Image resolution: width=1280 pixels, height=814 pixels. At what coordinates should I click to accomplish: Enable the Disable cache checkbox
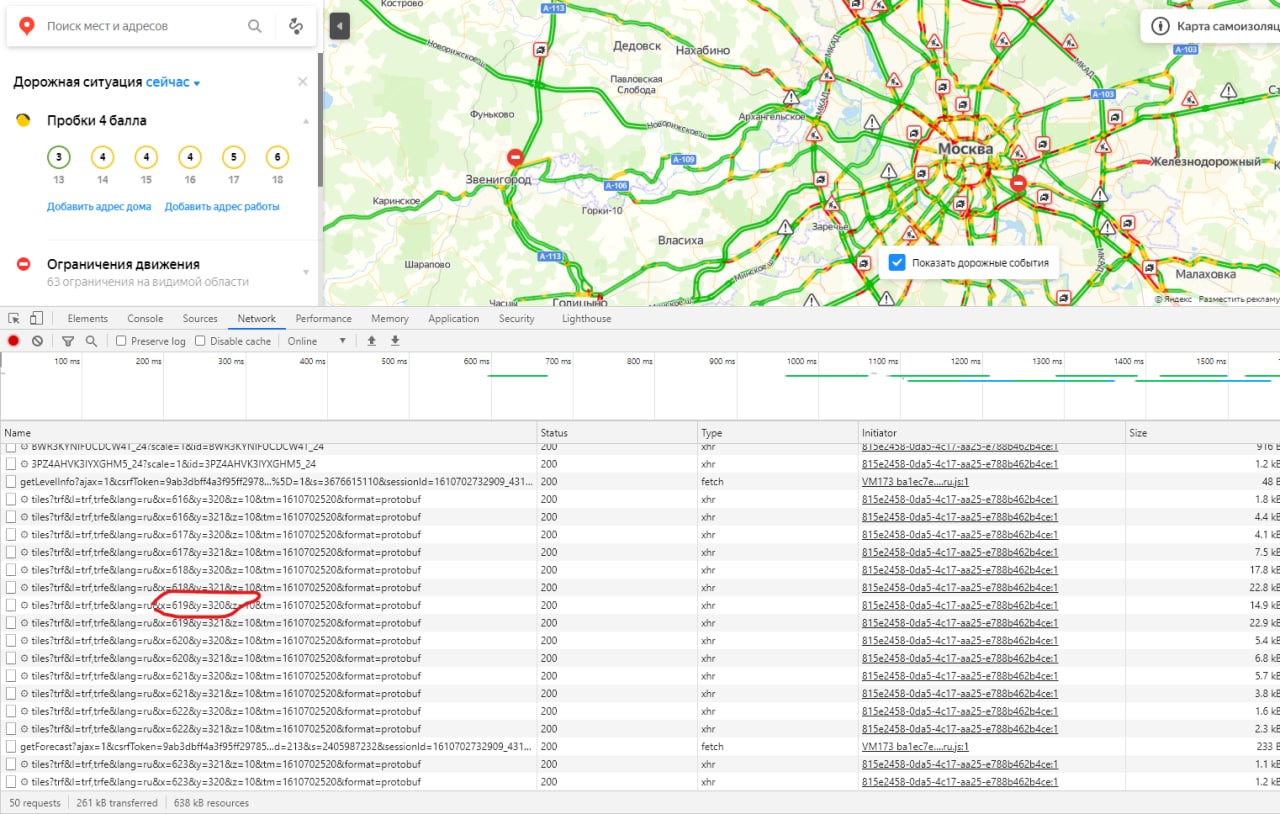200,341
